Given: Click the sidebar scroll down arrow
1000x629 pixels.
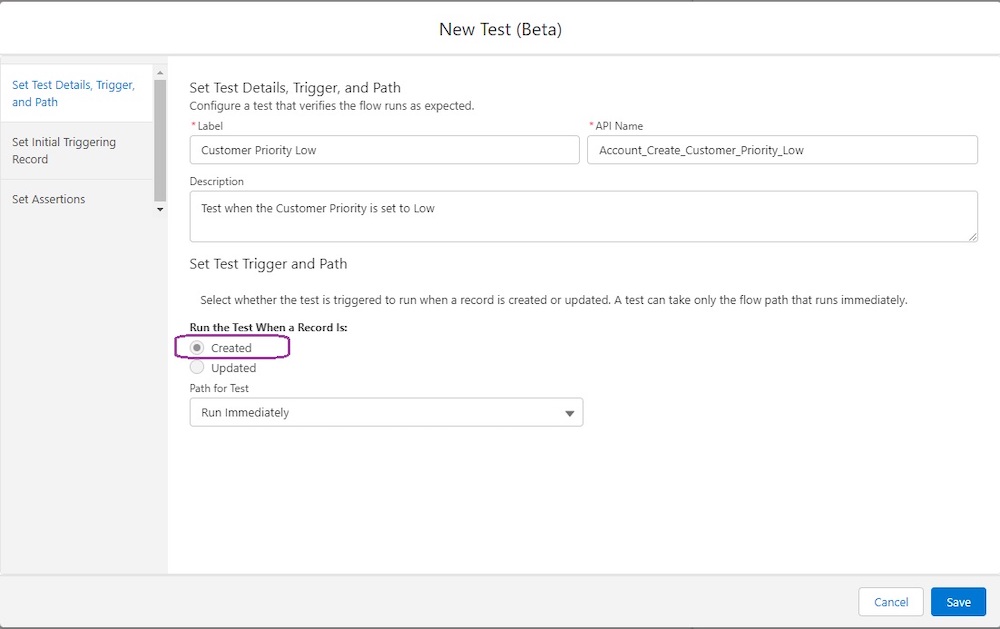Looking at the screenshot, I should click(x=160, y=209).
